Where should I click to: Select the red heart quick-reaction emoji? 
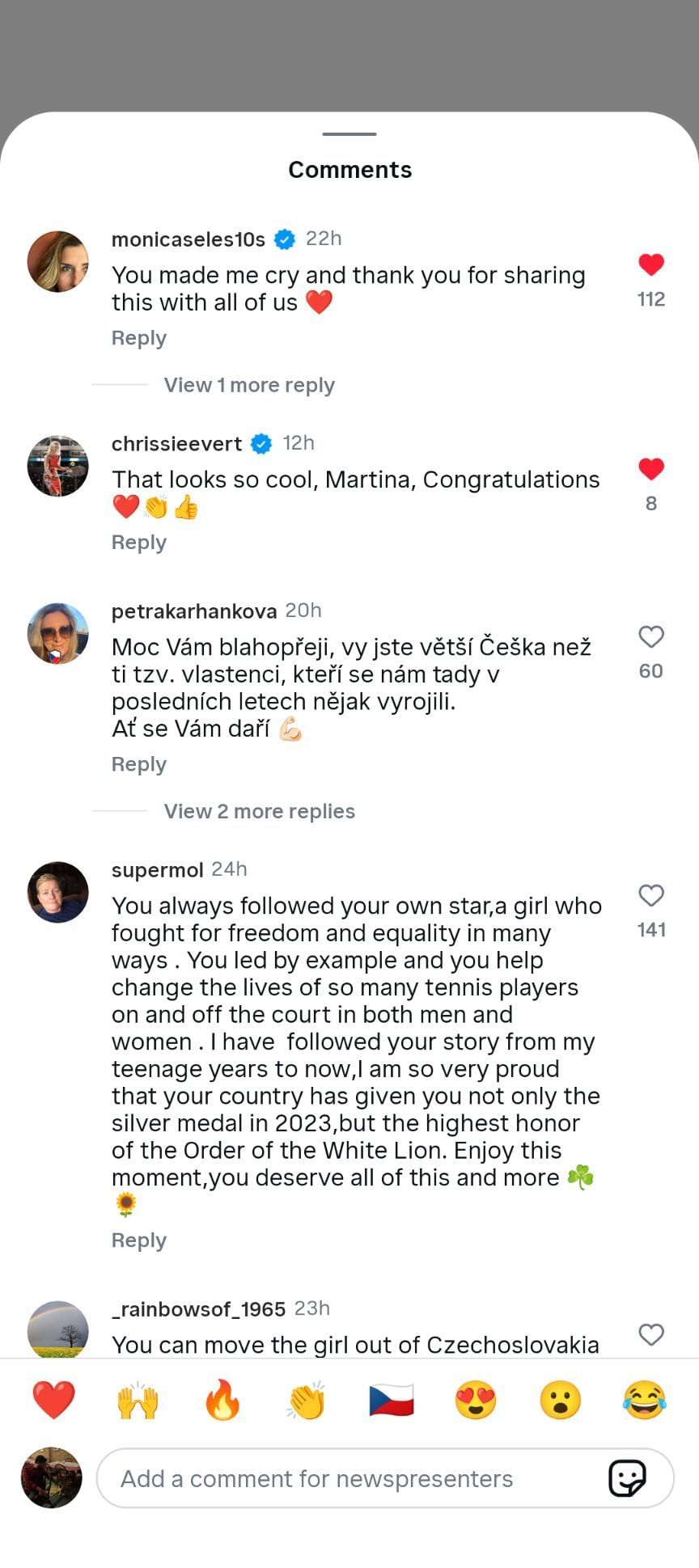[55, 1400]
